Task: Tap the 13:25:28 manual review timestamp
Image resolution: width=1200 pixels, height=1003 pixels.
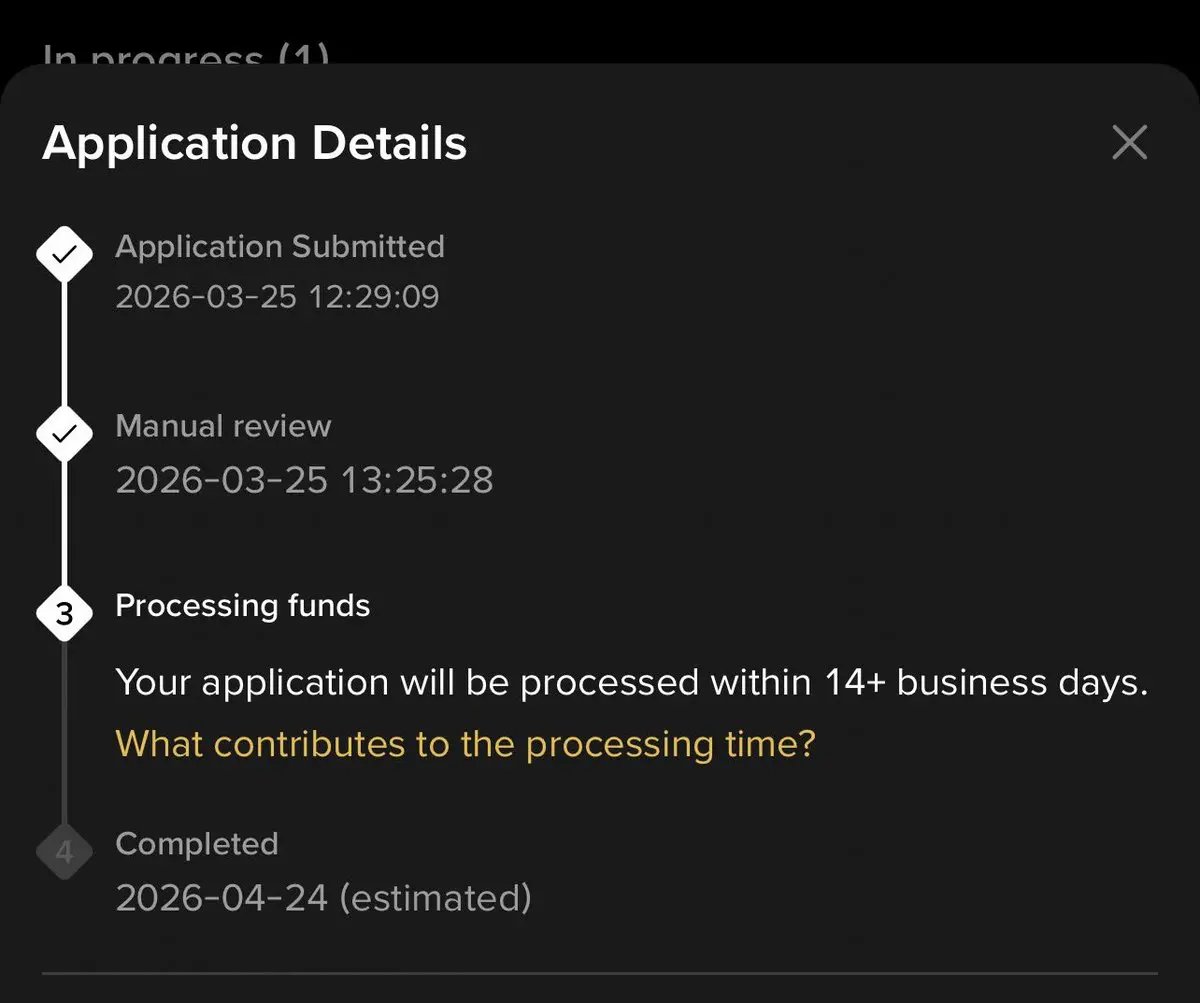Action: click(x=304, y=480)
